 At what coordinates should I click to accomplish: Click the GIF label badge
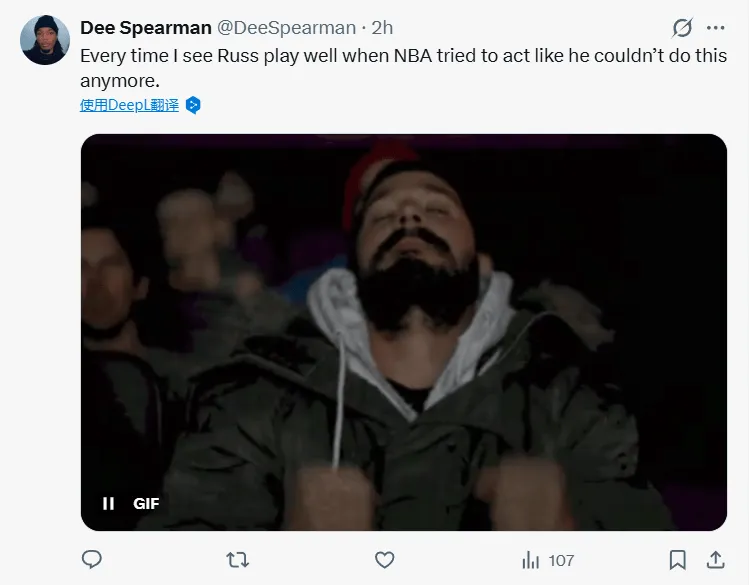click(146, 503)
